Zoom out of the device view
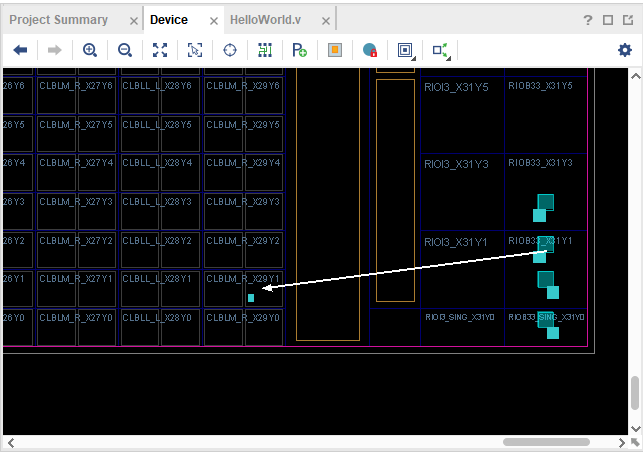Screen dimensions: 643x453 pyautogui.click(x=125, y=50)
